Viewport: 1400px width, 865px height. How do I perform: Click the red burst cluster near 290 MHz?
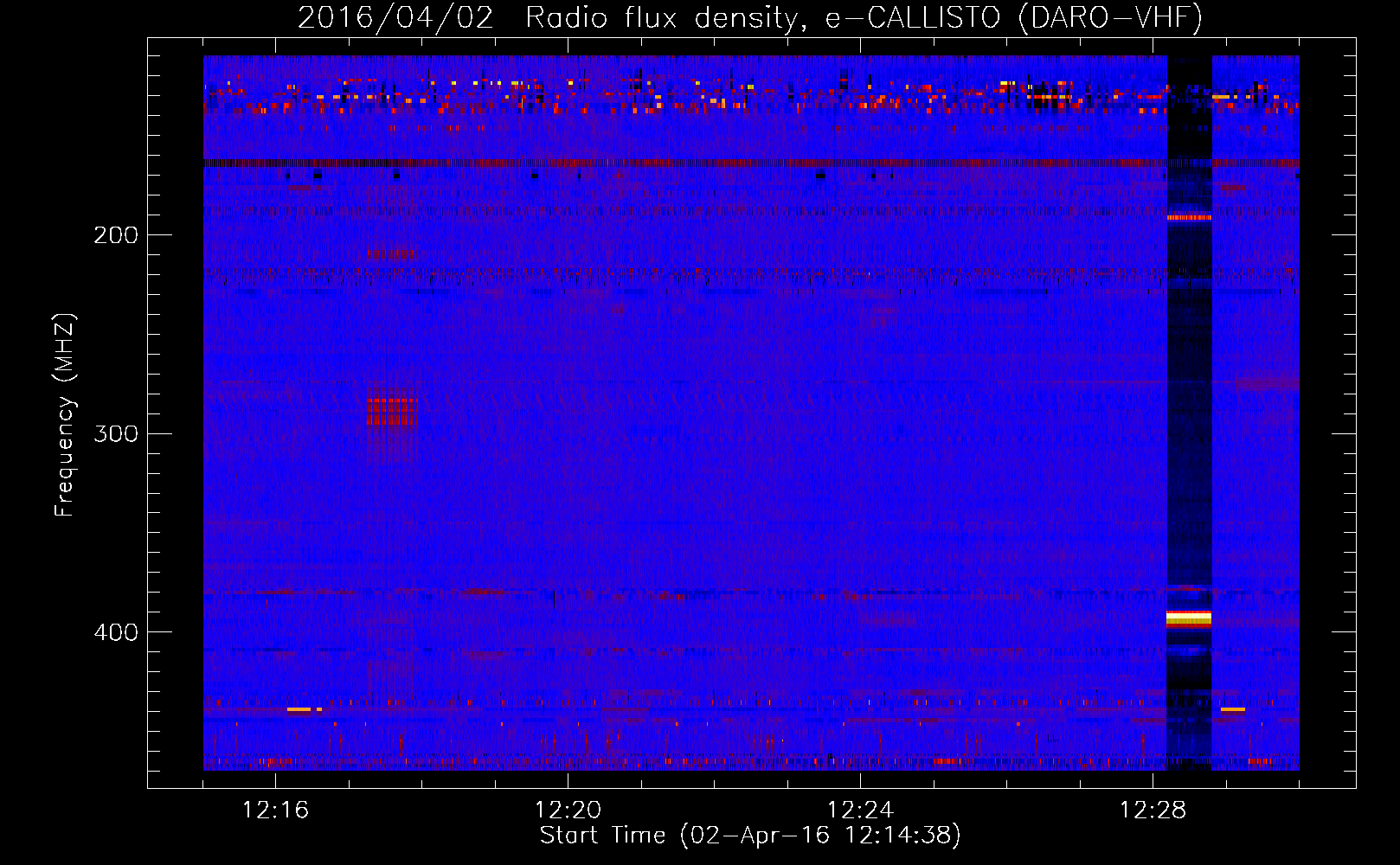pyautogui.click(x=392, y=412)
